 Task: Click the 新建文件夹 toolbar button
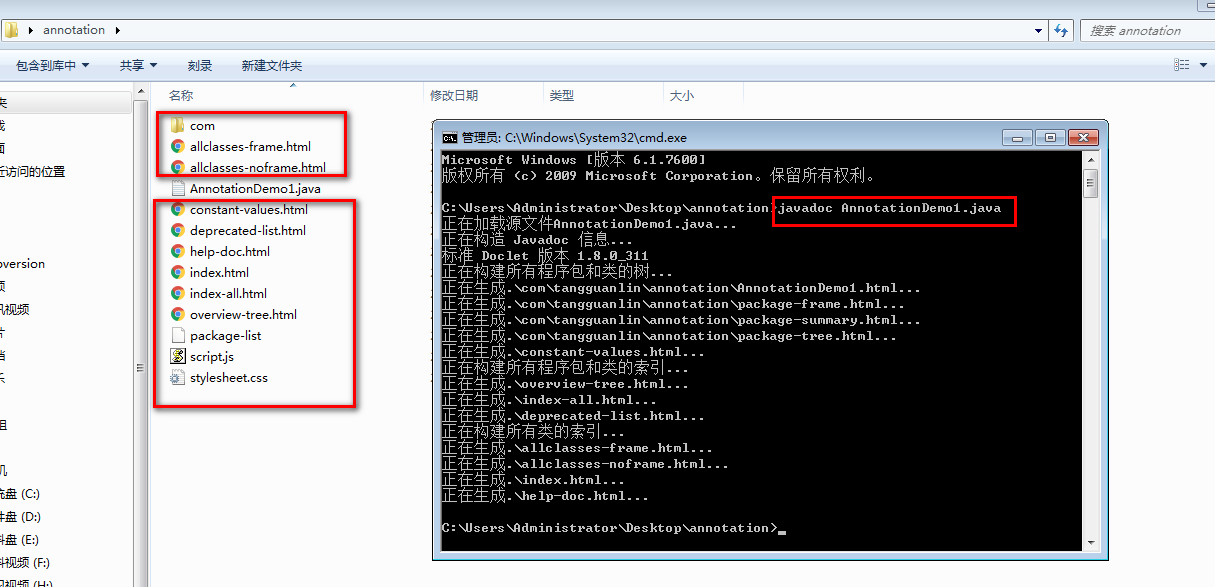click(272, 65)
